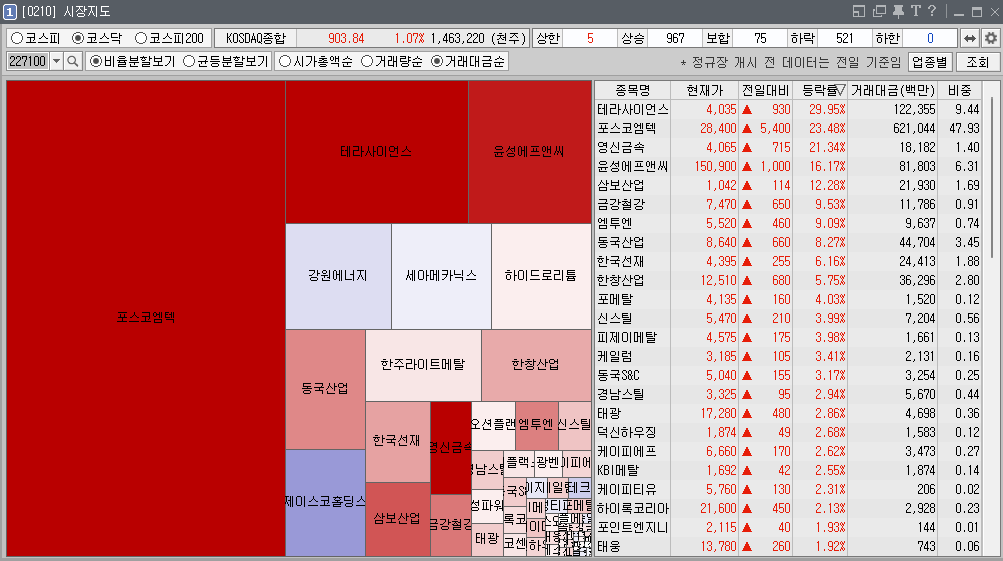Viewport: 1003px width, 561px height.
Task: Click the stock code input field 227100
Action: 28,61
